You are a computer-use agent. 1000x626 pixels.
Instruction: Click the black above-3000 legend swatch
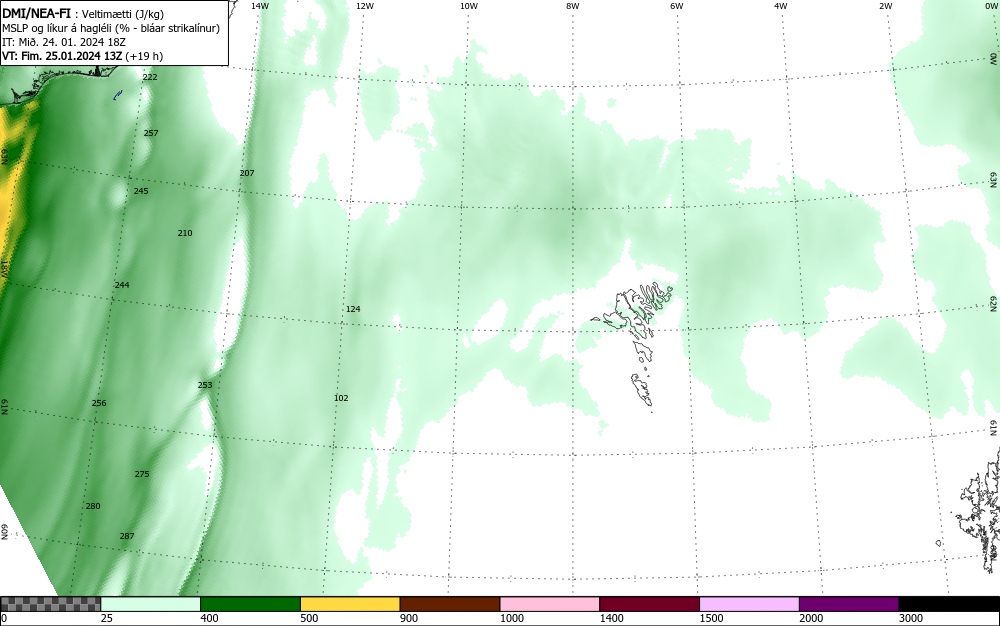point(949,604)
